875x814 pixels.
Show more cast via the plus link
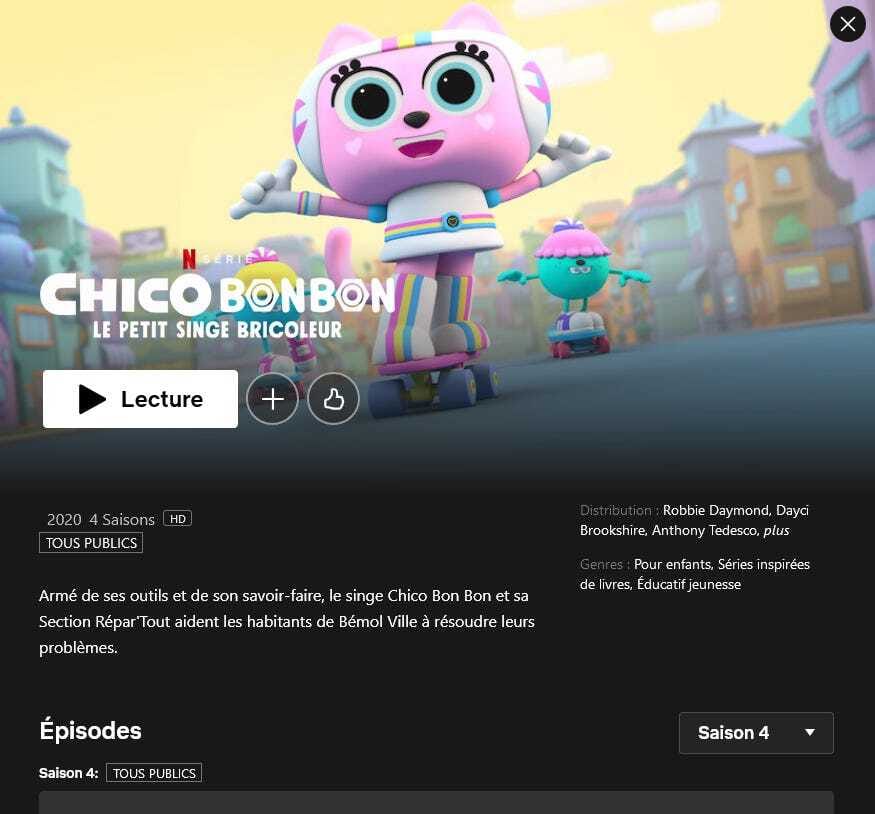click(776, 531)
